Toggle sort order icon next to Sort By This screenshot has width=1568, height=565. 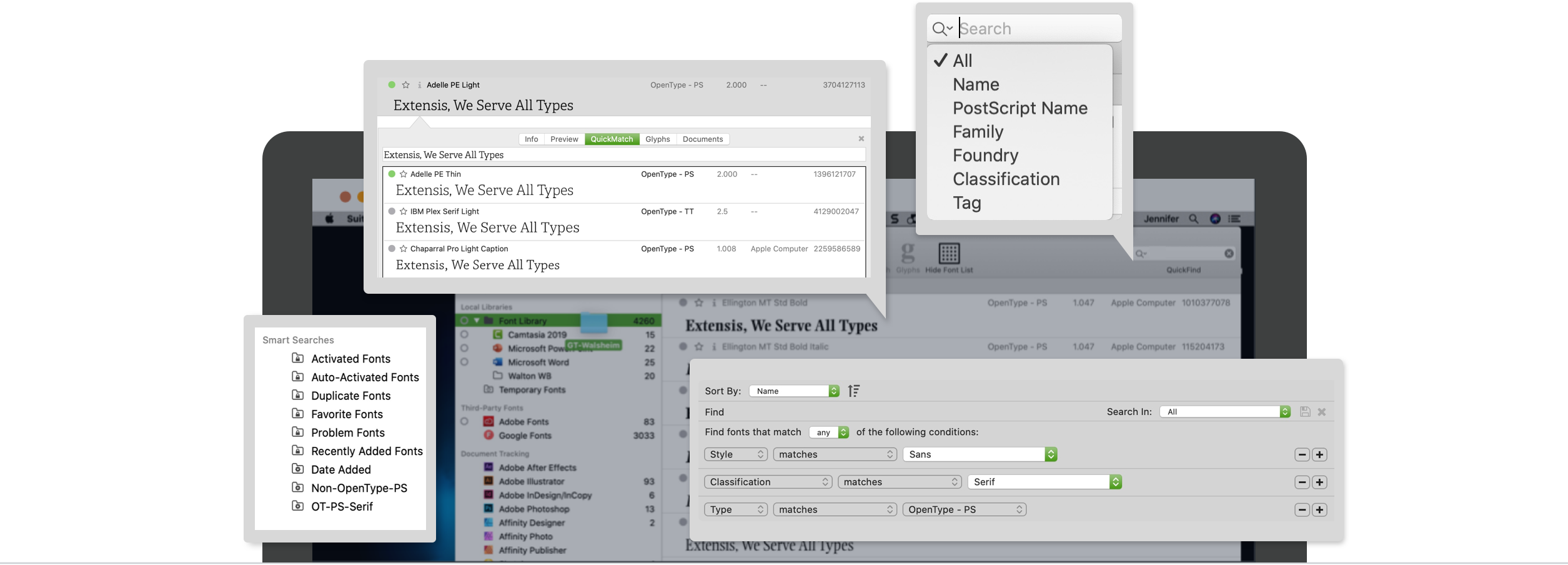853,391
